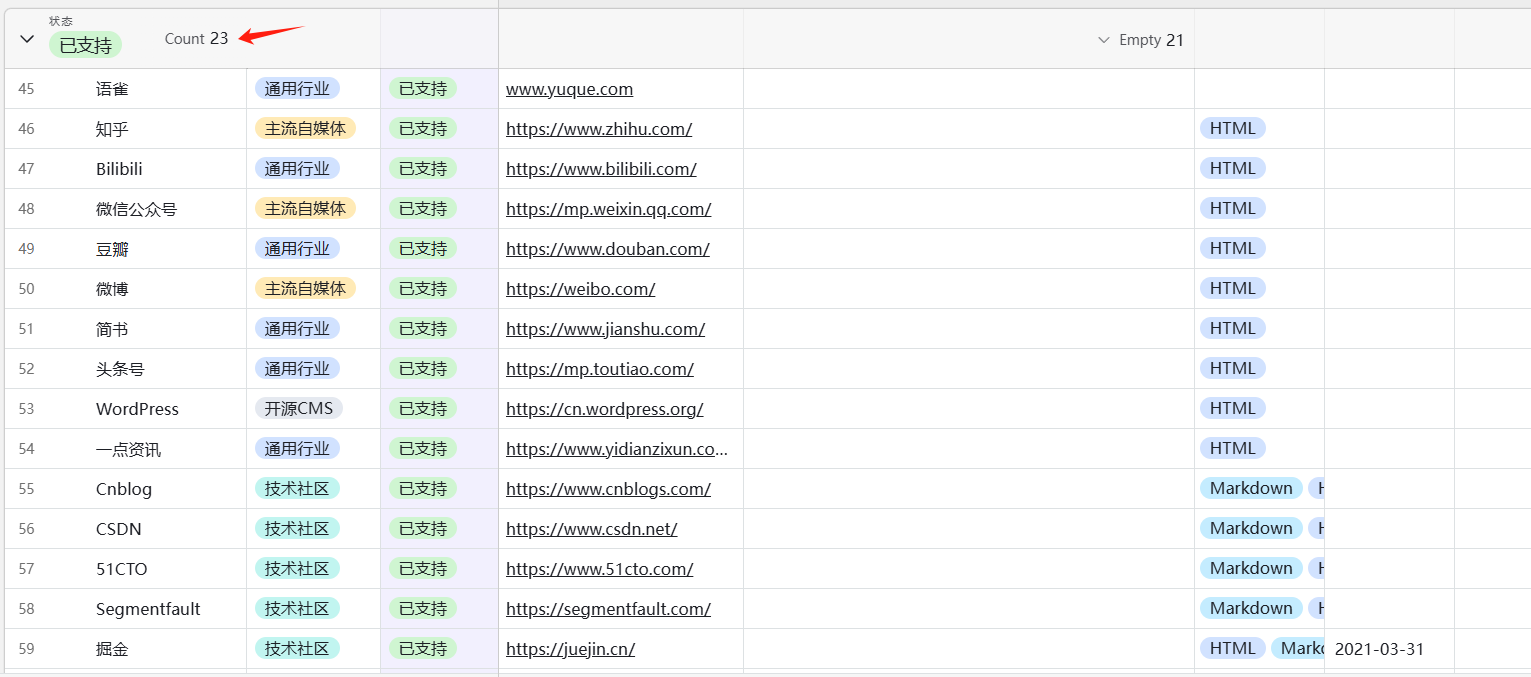Click the 主流自媒体 tag in 微博 row

[x=305, y=288]
